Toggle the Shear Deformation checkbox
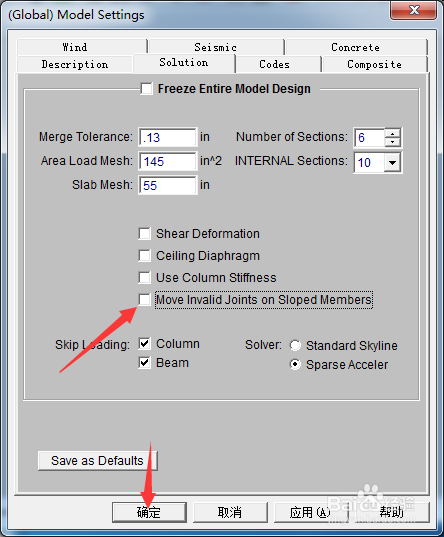Screen dimensions: 444x537 coord(144,234)
